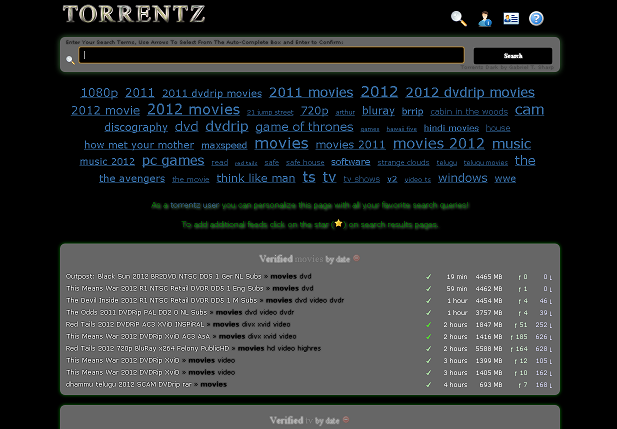Open the the avengers tag
617x429 pixels.
tap(132, 179)
